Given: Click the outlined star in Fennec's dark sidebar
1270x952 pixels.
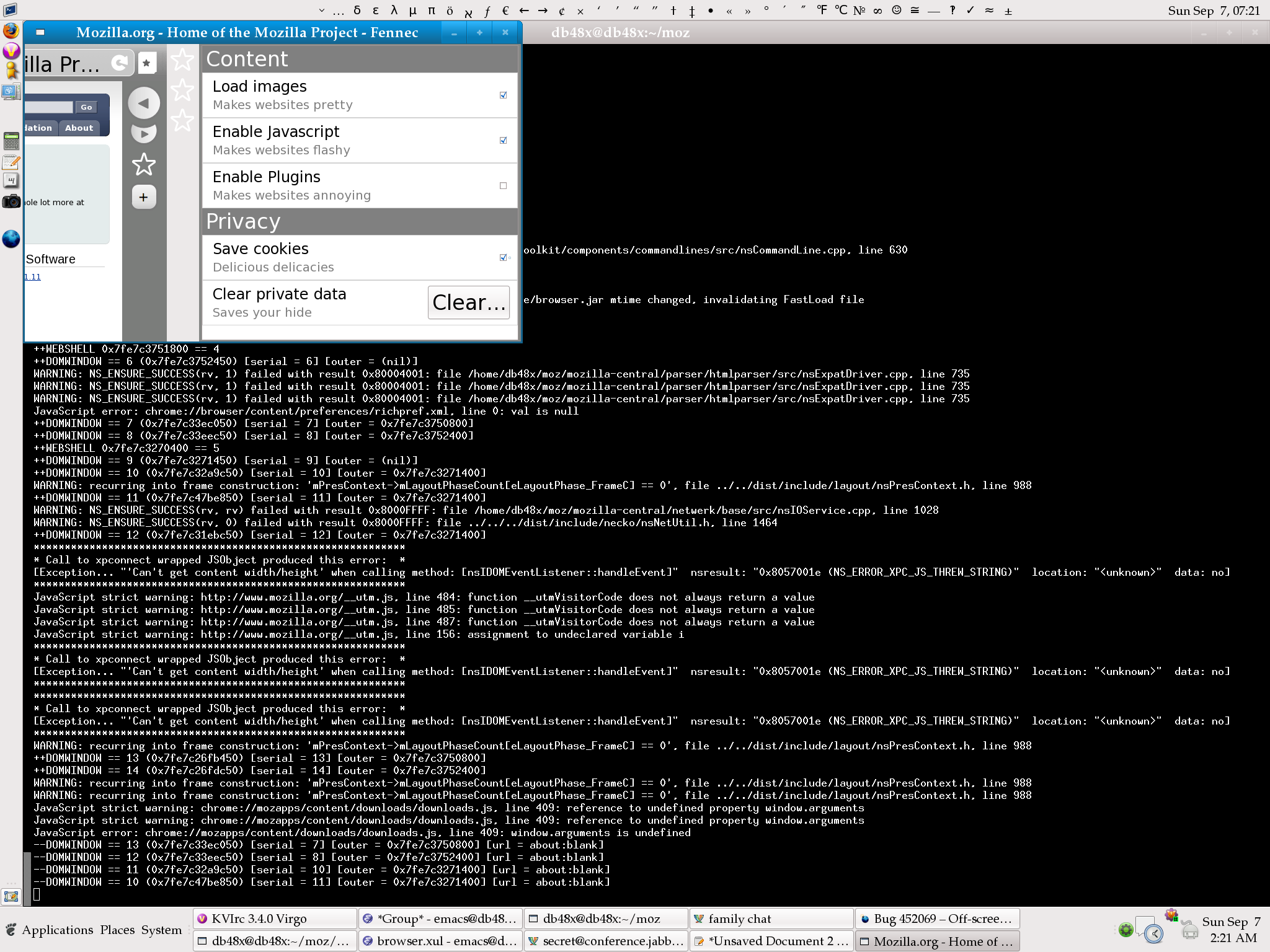Looking at the screenshot, I should [x=144, y=164].
